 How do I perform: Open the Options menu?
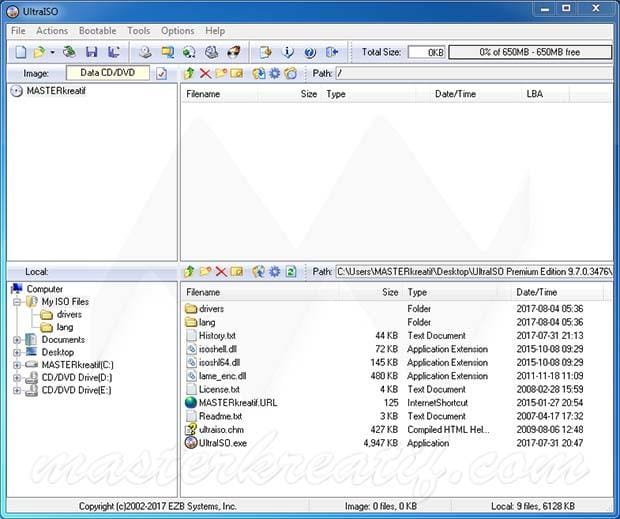point(178,31)
